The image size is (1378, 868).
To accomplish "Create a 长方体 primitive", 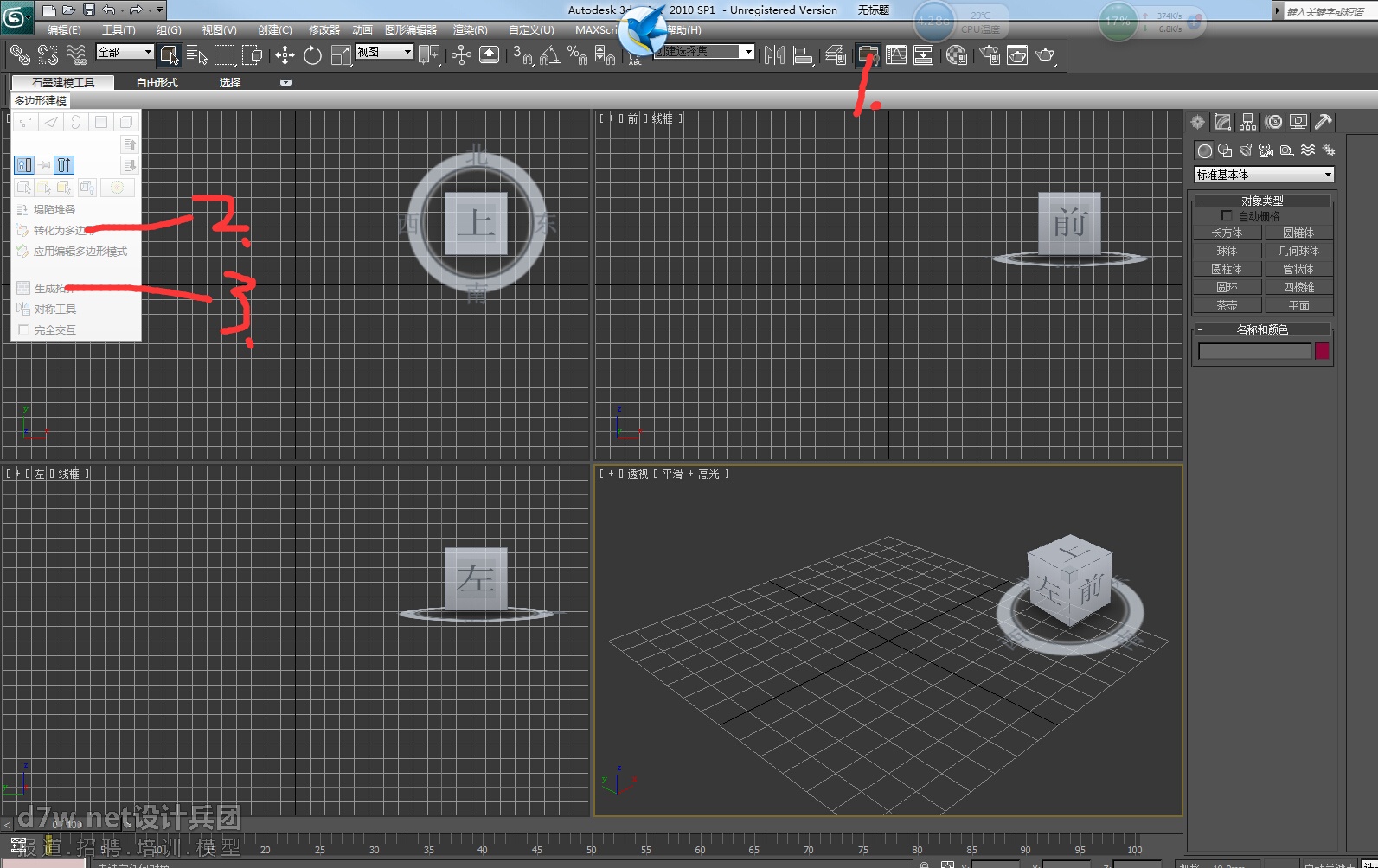I will (x=1227, y=233).
